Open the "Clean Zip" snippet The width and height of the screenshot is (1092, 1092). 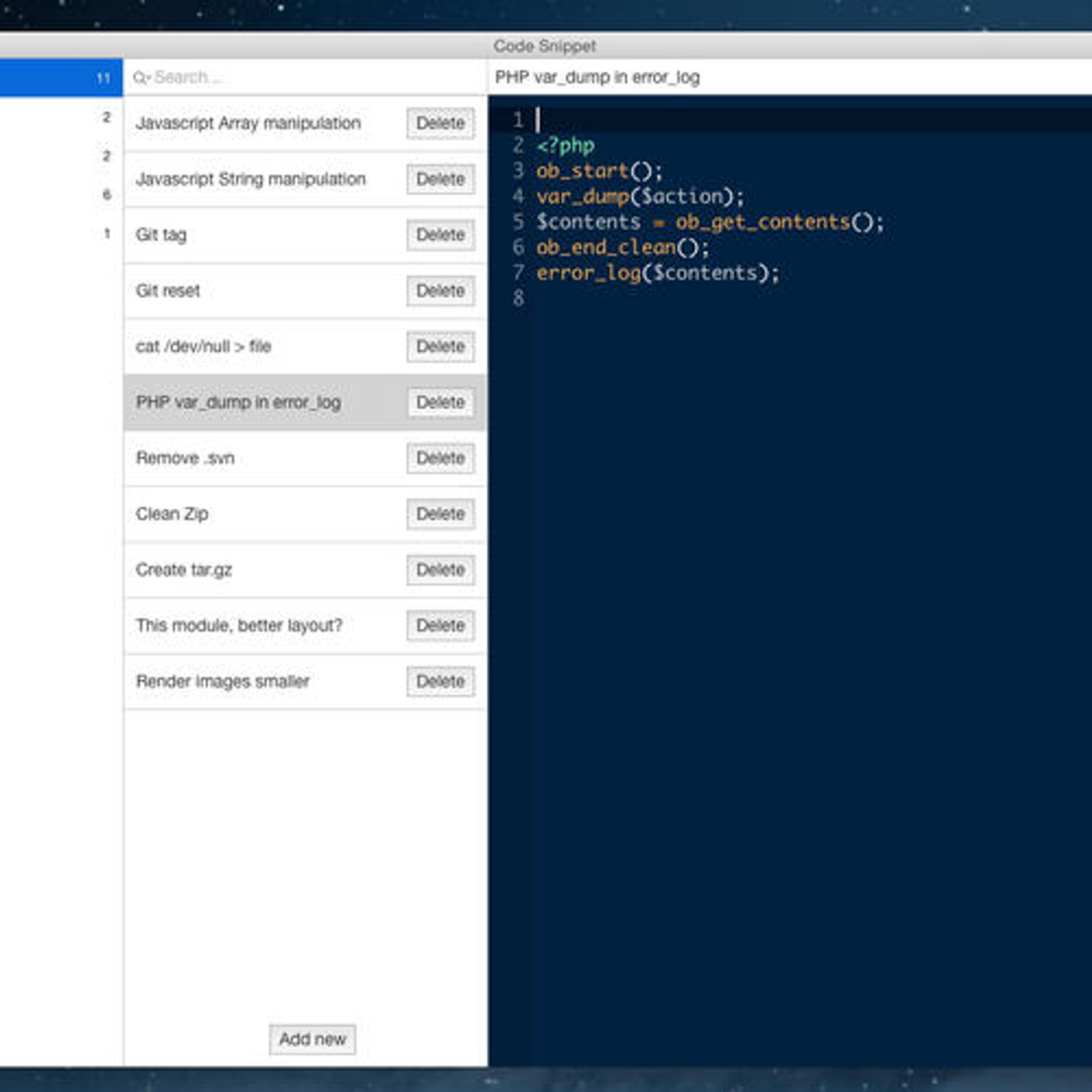point(172,514)
